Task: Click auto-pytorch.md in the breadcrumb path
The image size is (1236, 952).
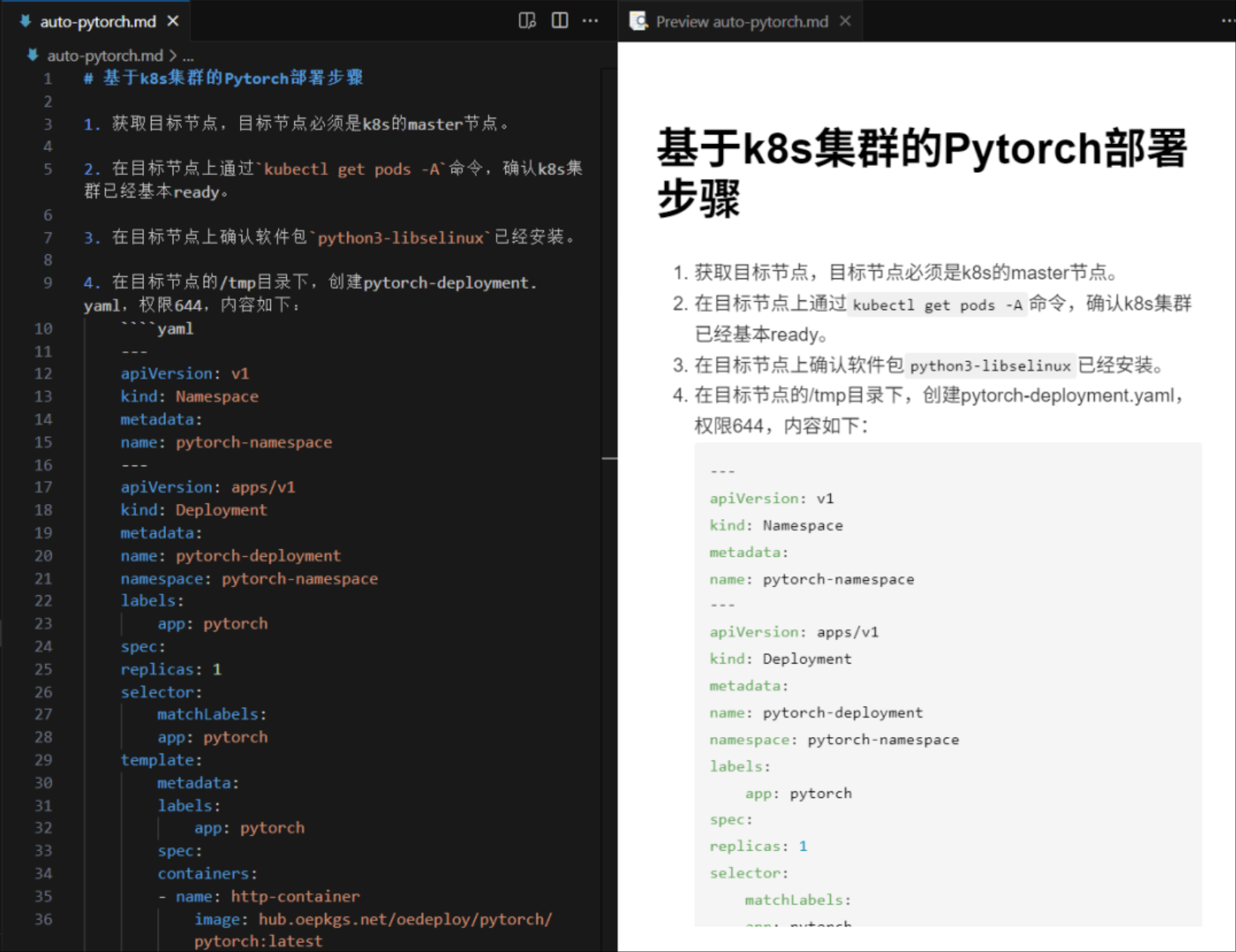Action: point(104,55)
